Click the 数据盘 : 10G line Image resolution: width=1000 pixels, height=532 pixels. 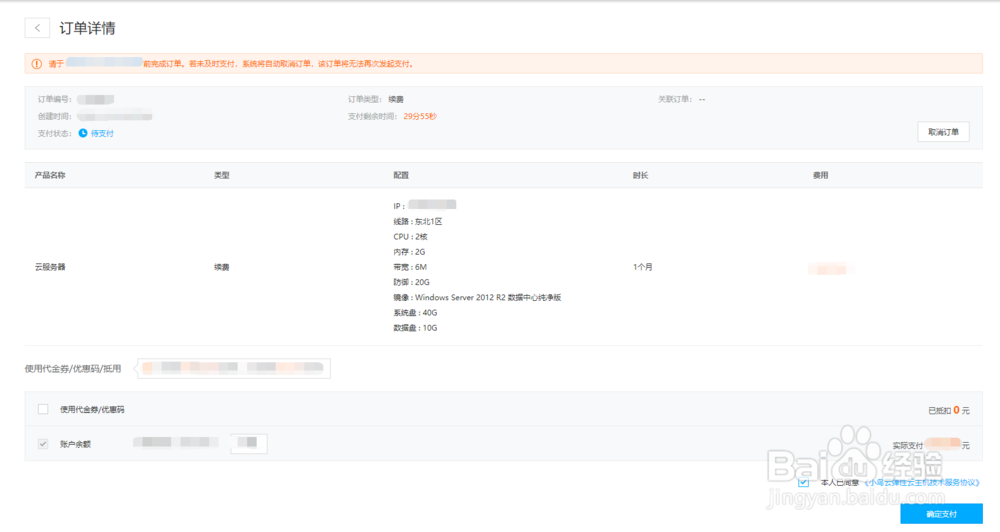(415, 328)
